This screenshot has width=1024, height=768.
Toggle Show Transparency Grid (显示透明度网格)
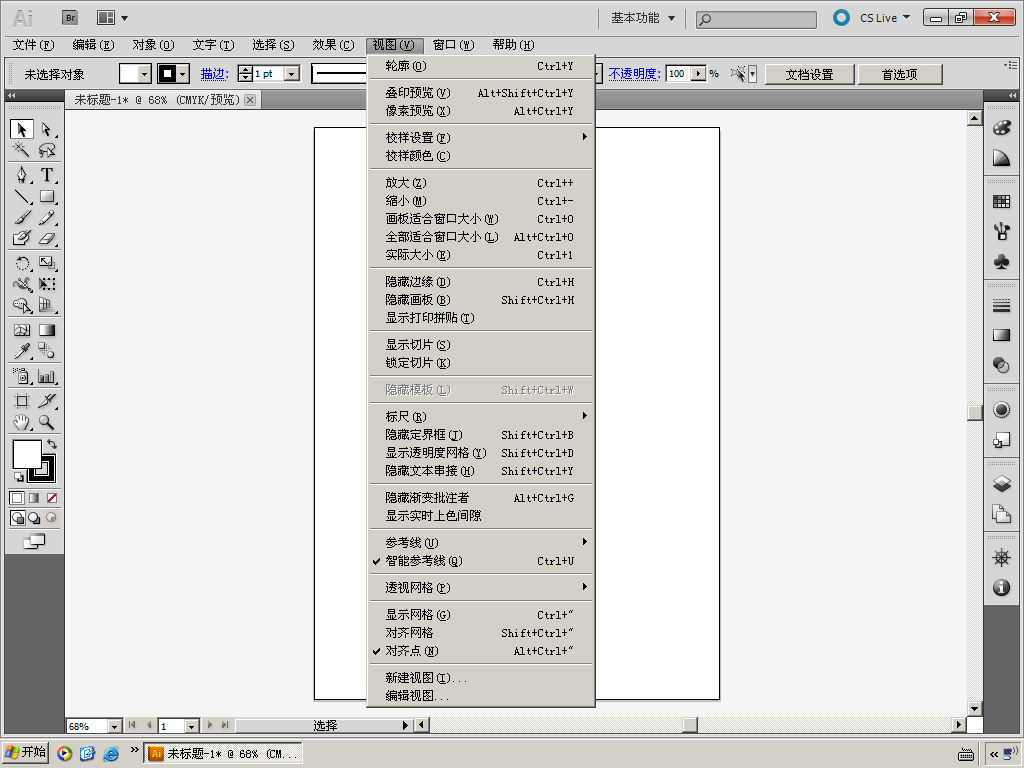[481, 453]
